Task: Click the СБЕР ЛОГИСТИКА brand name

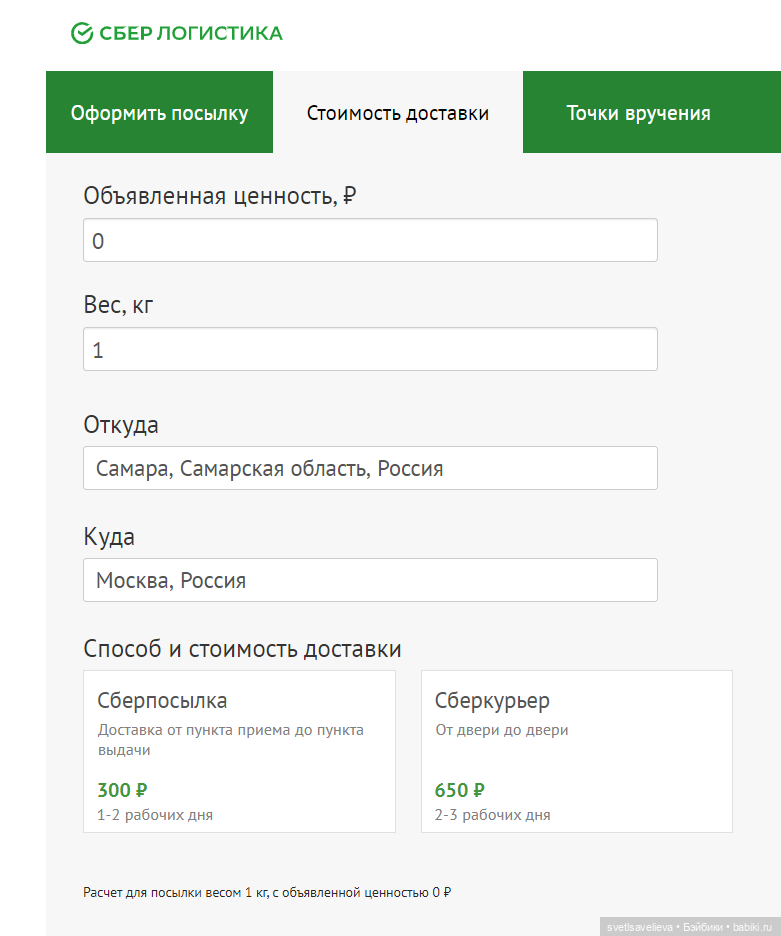Action: coord(191,34)
